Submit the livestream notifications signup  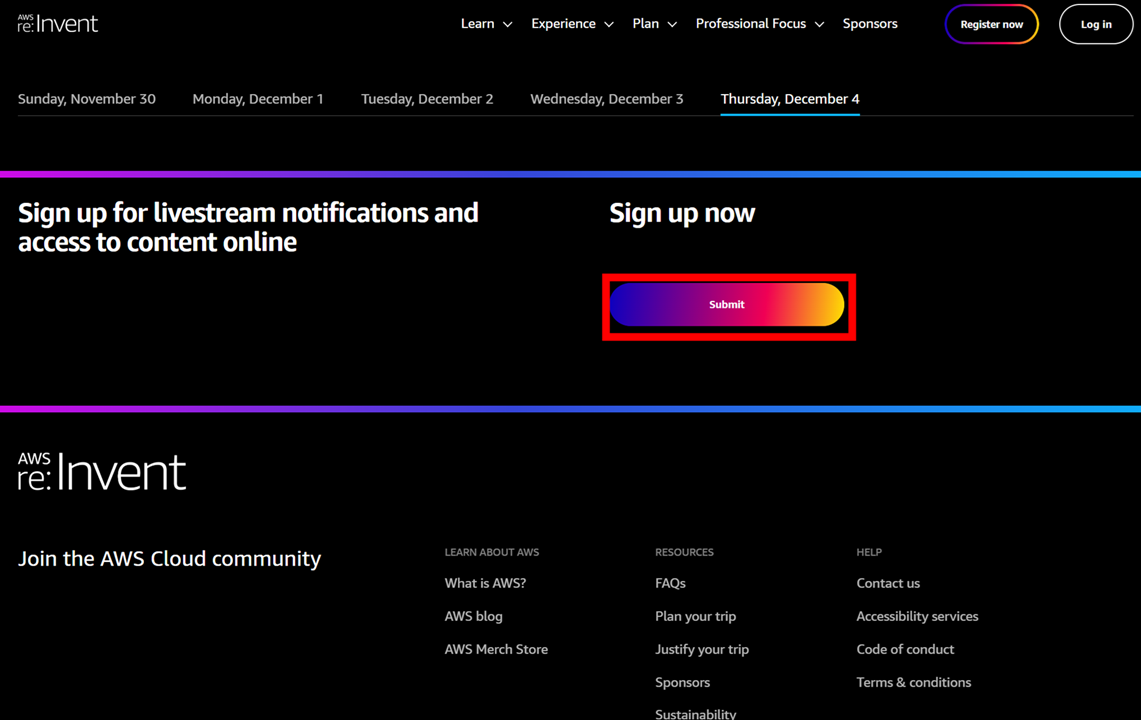tap(727, 305)
